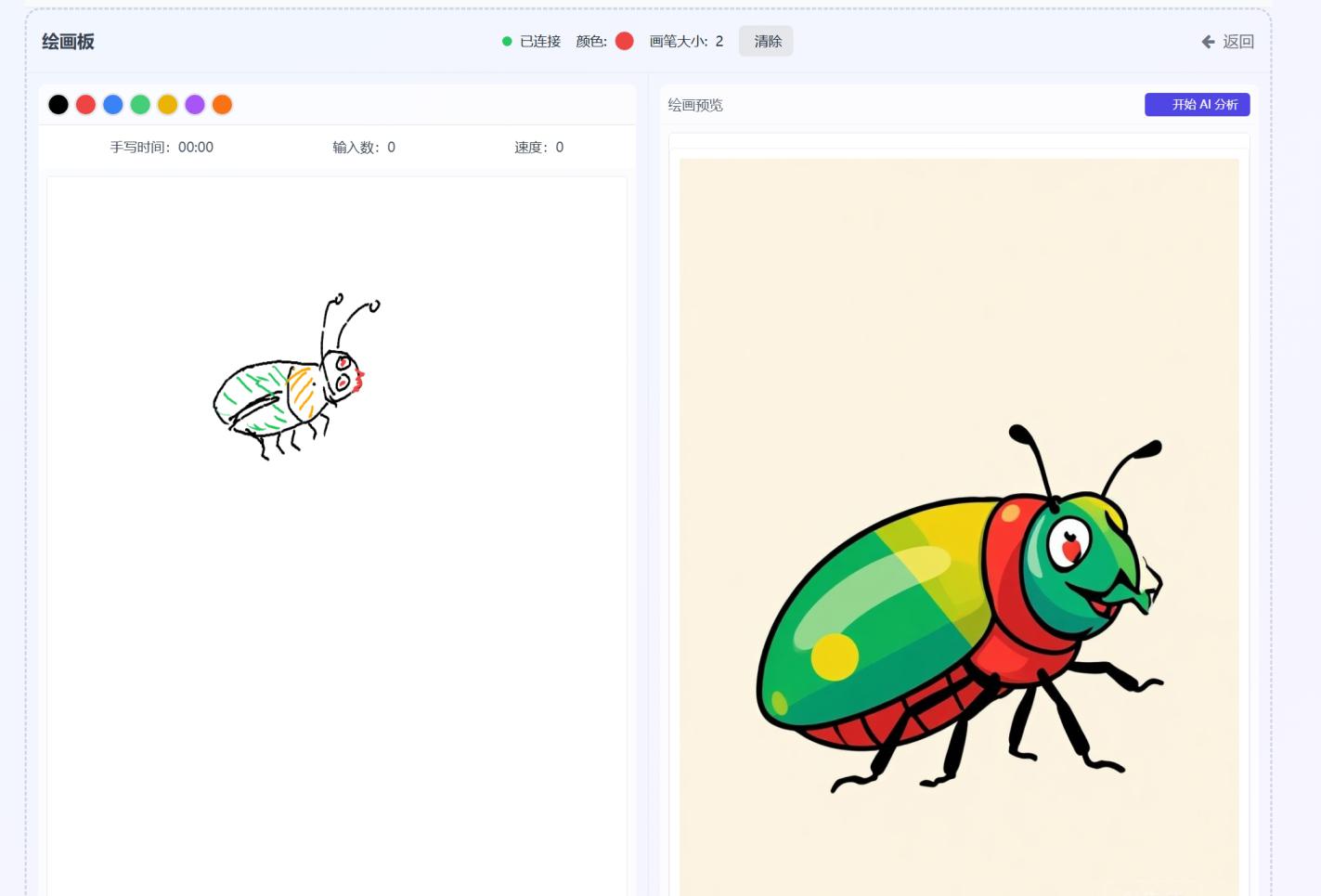This screenshot has height=896, width=1321.
Task: Select the black color swatch in palette
Action: (x=58, y=104)
